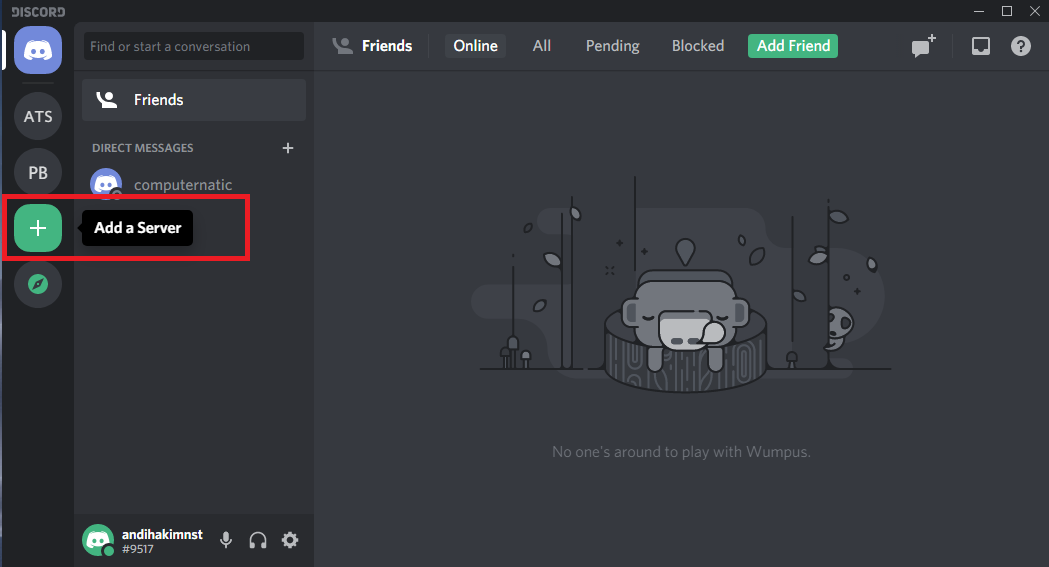
Task: Switch to the Blocked tab
Action: pyautogui.click(x=698, y=46)
